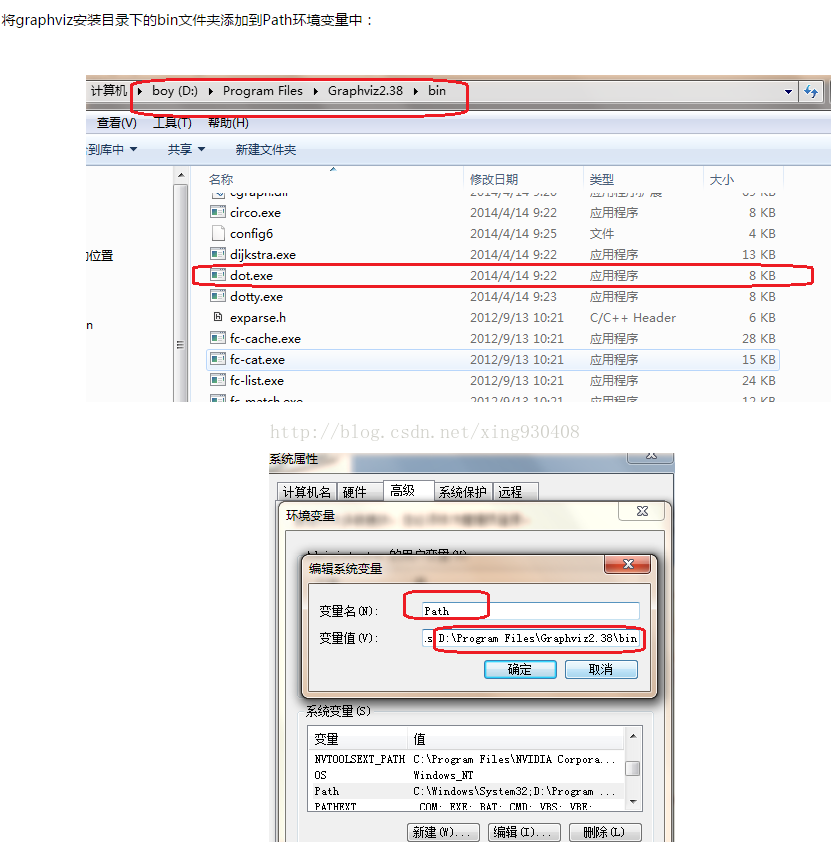Close the 环境变量 dialog
This screenshot has width=831, height=842.
[642, 511]
